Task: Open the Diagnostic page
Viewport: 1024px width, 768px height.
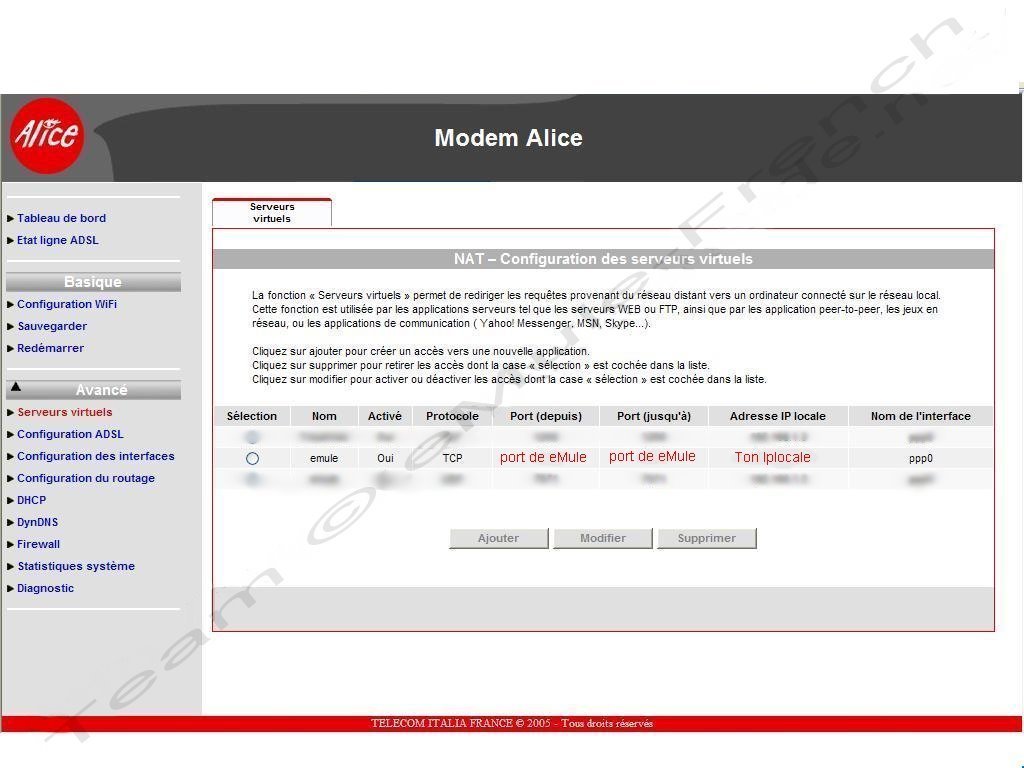Action: pyautogui.click(x=45, y=588)
